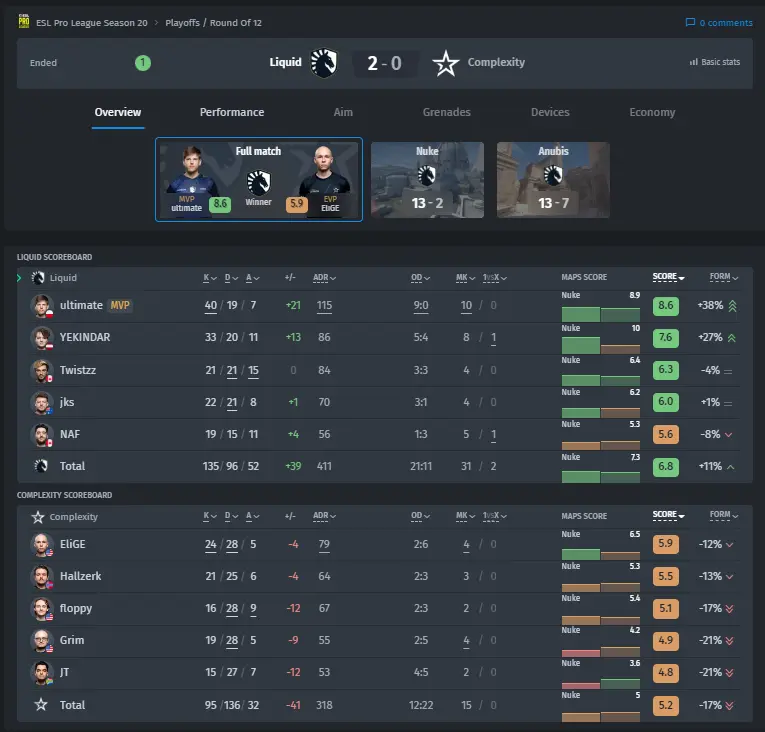Open Playoffs / Round Of 12 breadcrumb
This screenshot has height=732, width=765.
pyautogui.click(x=213, y=23)
